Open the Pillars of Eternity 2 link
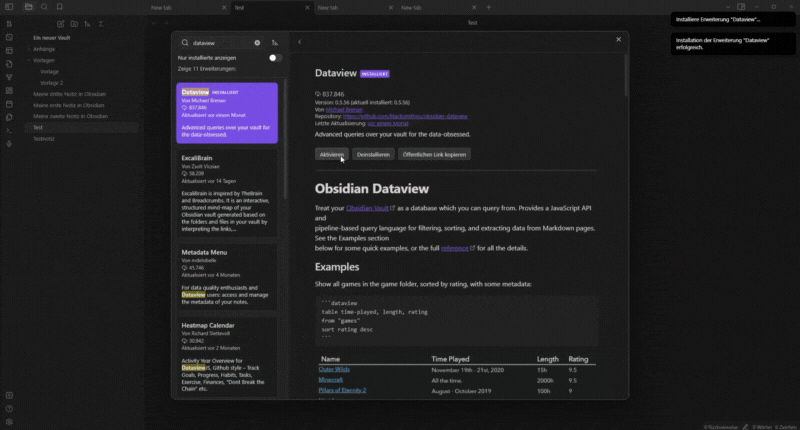 (x=342, y=390)
